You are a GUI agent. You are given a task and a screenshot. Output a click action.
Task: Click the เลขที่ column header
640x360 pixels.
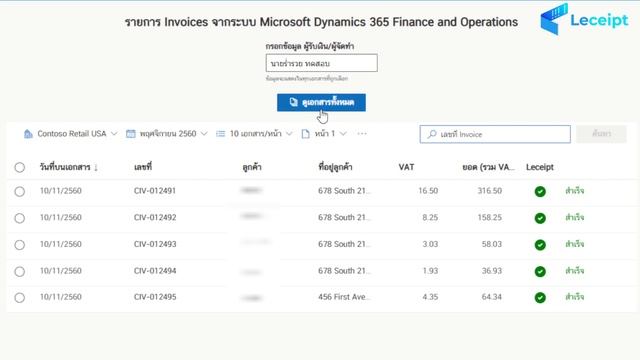(142, 167)
